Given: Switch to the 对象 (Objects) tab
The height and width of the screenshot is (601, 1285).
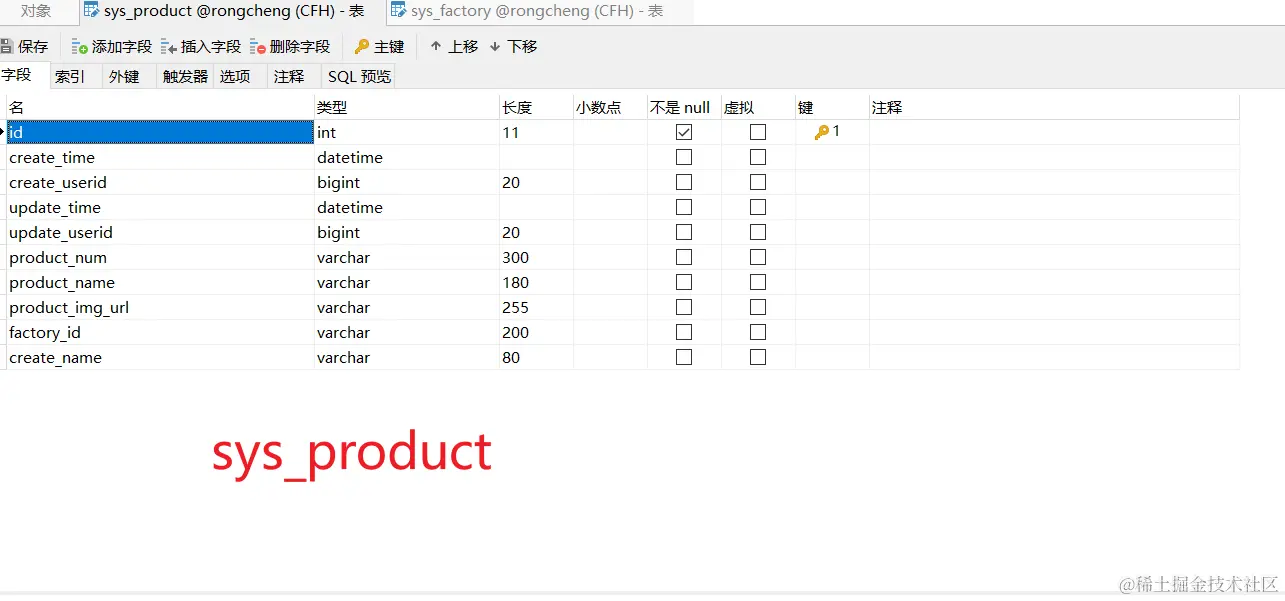Looking at the screenshot, I should [37, 12].
